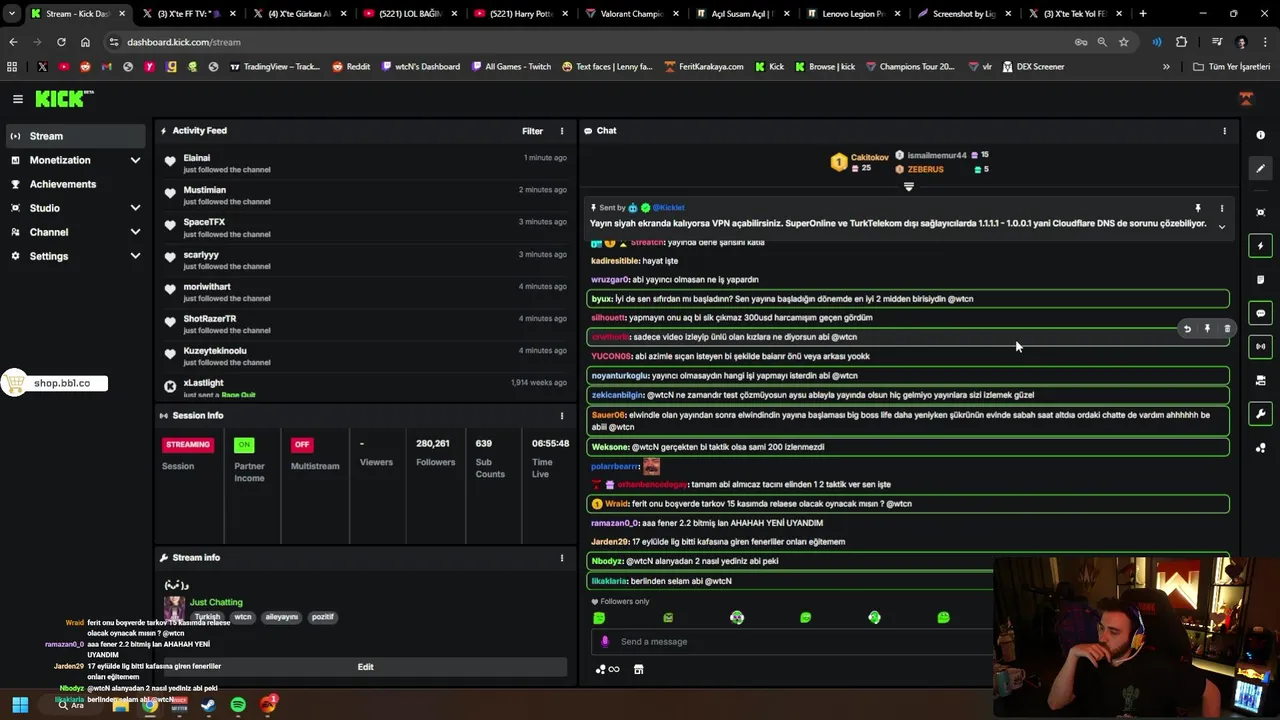The width and height of the screenshot is (1280, 720).
Task: Click the Edit button in Stream info
Action: pyautogui.click(x=365, y=667)
